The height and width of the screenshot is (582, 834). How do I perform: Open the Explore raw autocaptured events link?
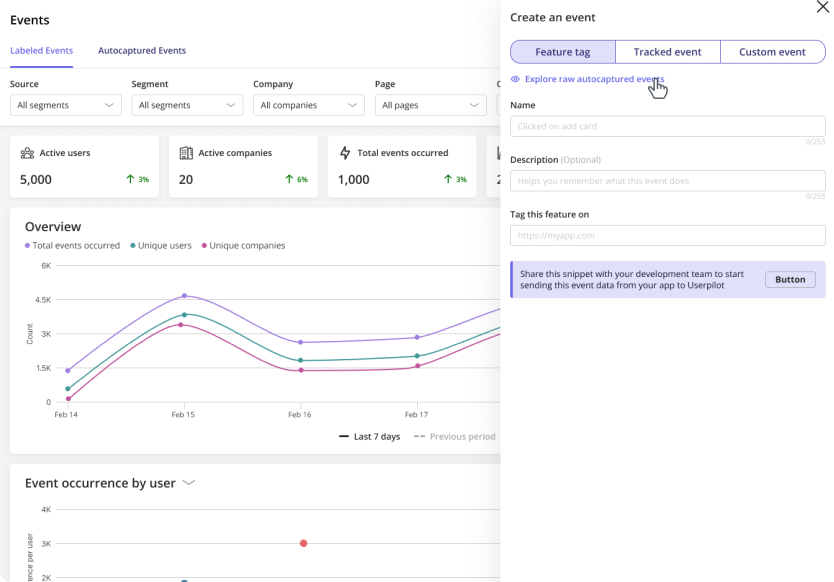click(594, 79)
